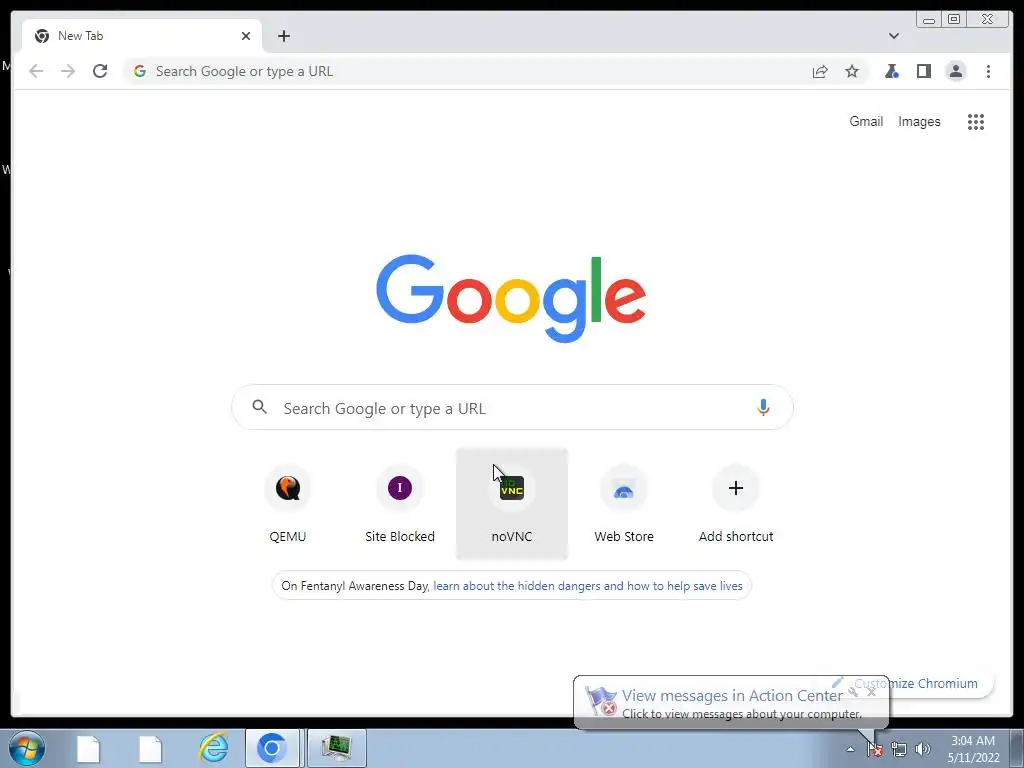Open the volume speaker tray icon
The height and width of the screenshot is (768, 1024).
923,749
